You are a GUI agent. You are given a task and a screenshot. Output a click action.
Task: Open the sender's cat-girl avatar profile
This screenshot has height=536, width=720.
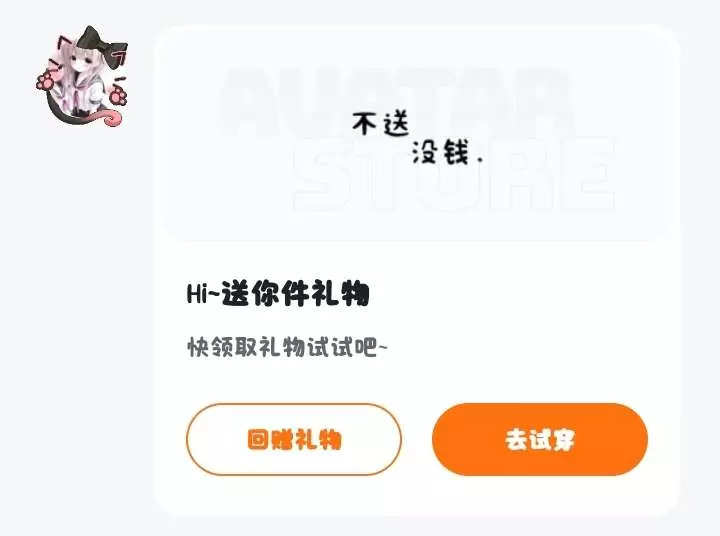(82, 77)
